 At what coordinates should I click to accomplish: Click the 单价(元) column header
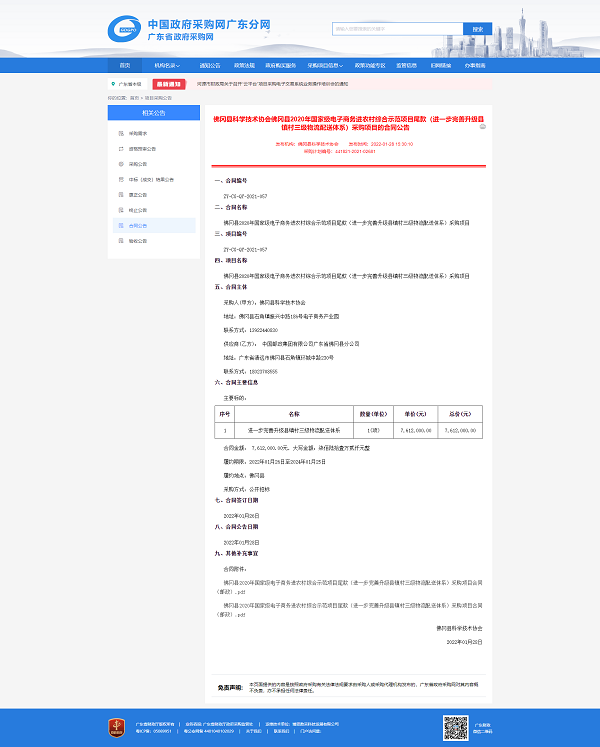415,414
